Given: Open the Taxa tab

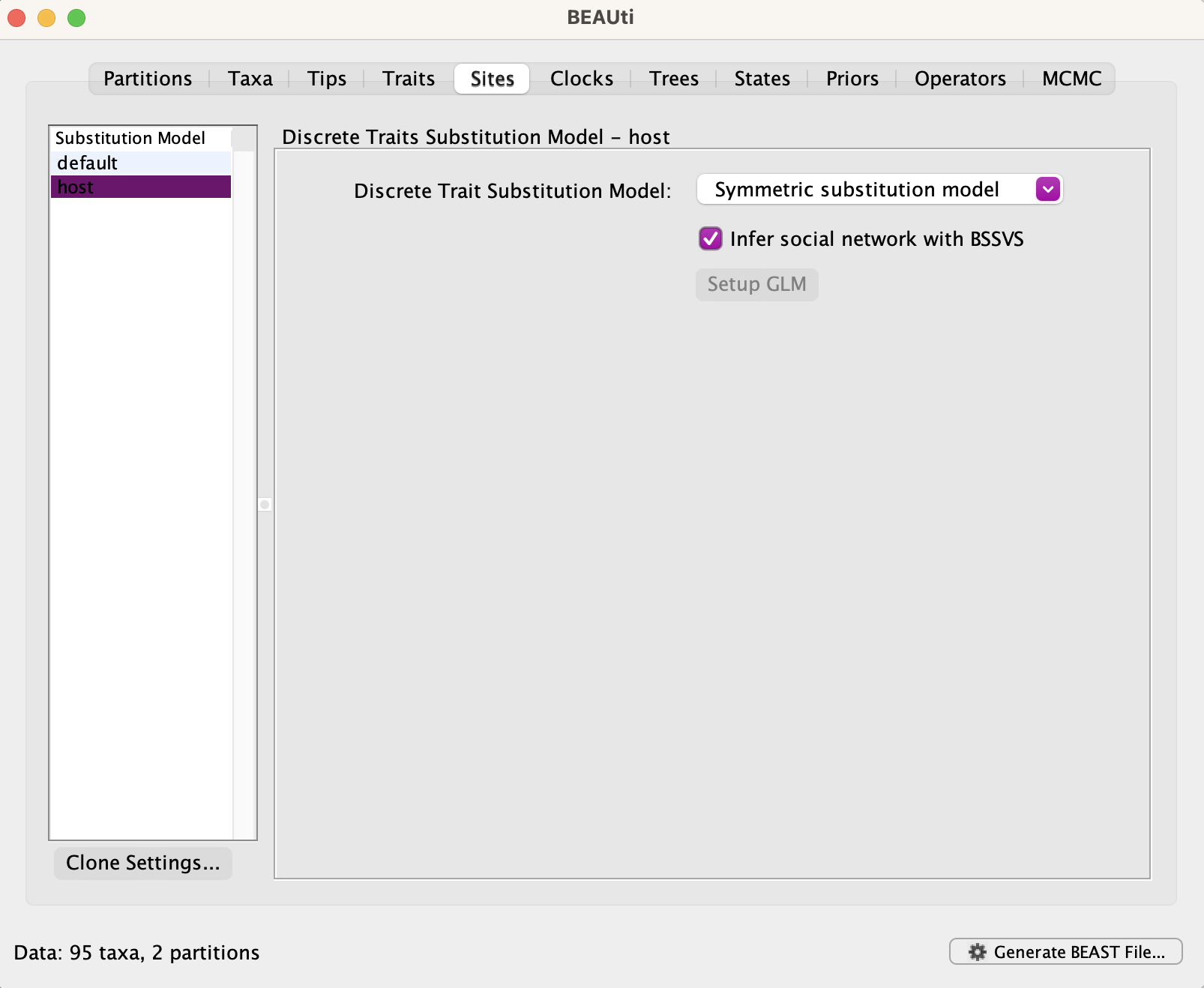Looking at the screenshot, I should click(250, 79).
